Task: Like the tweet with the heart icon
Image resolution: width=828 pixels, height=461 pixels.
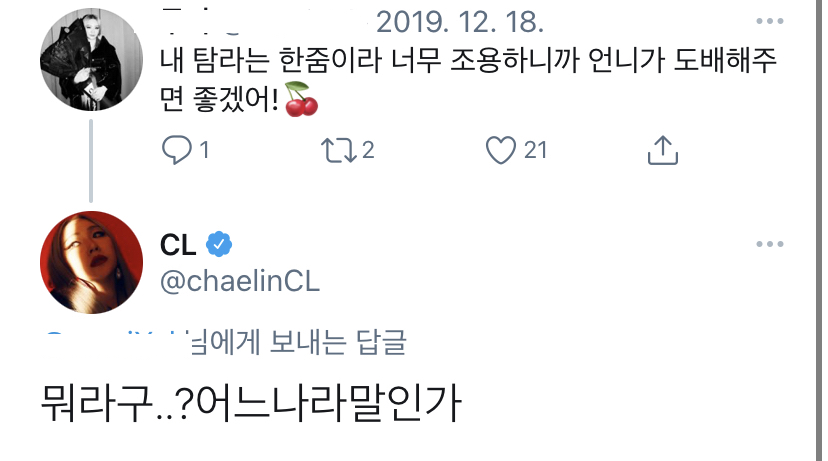Action: pos(498,150)
